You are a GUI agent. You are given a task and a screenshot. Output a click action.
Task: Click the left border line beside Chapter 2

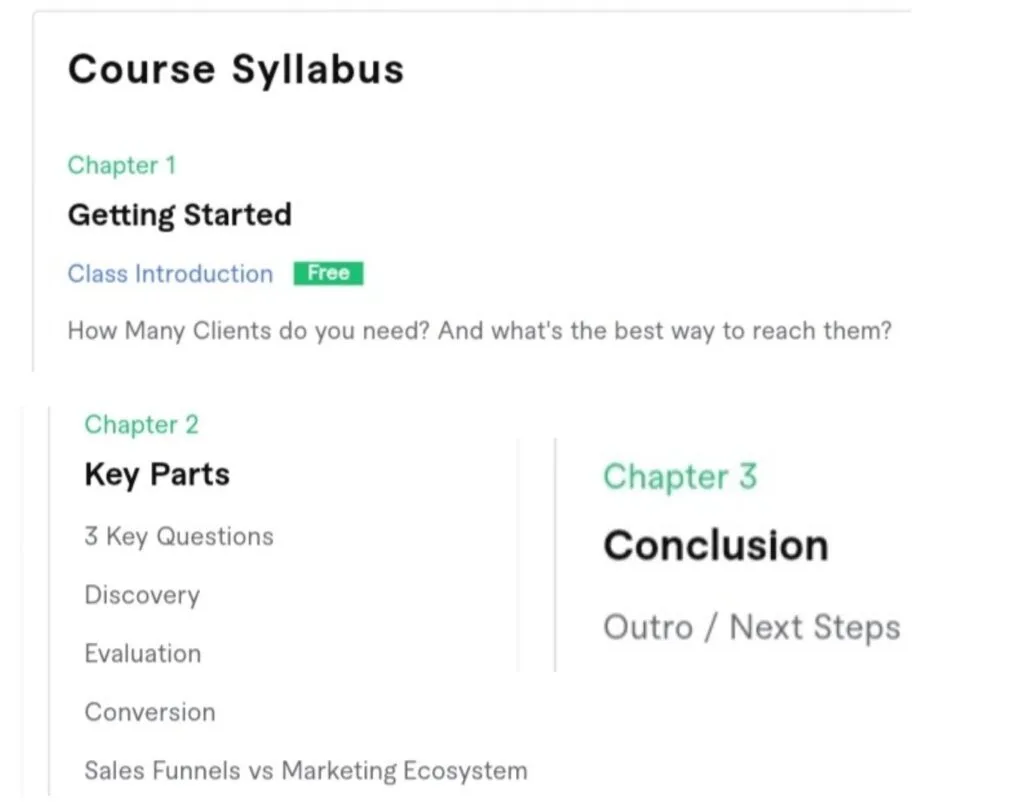(48, 600)
